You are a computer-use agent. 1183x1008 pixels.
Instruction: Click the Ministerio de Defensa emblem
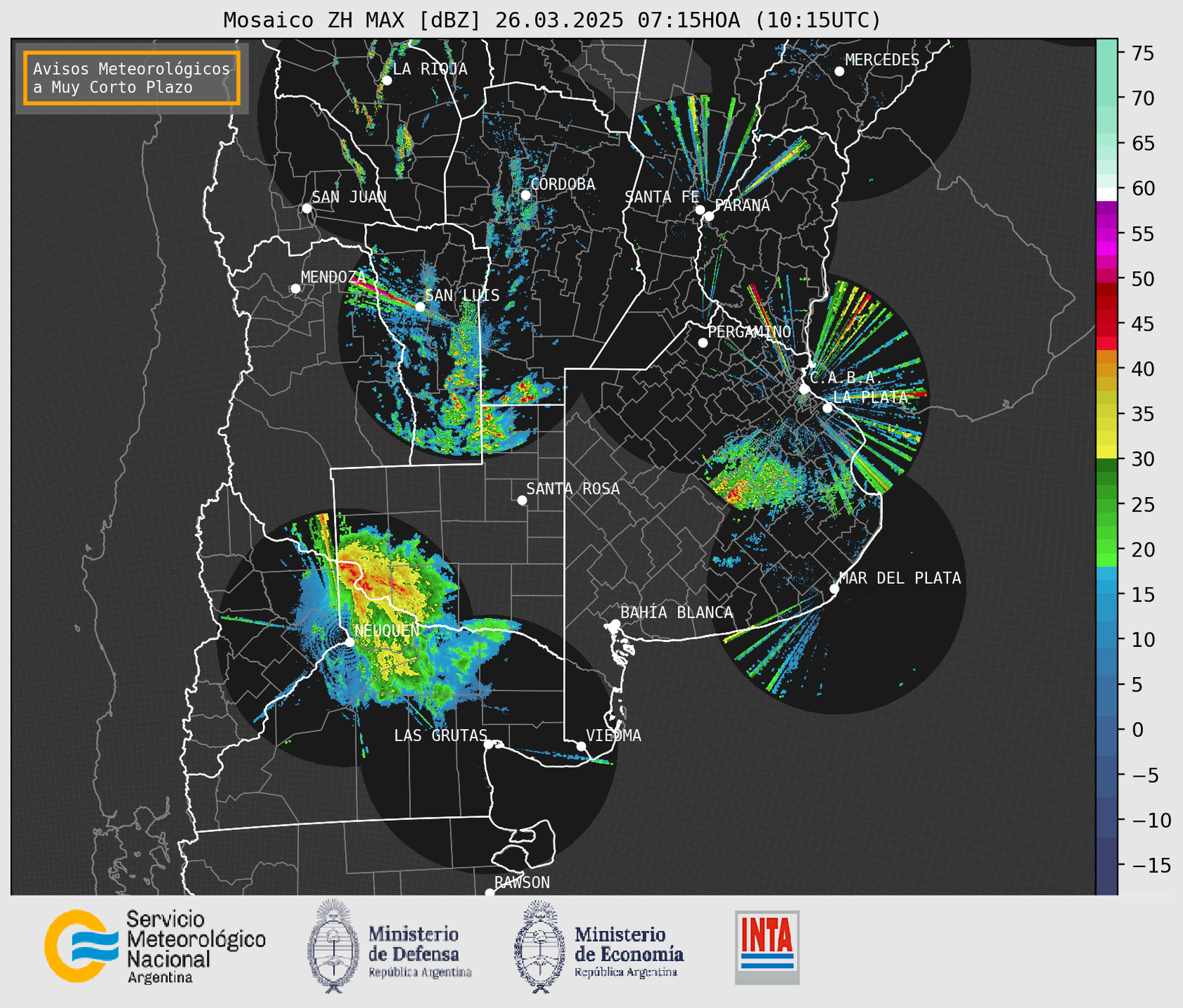[x=333, y=946]
